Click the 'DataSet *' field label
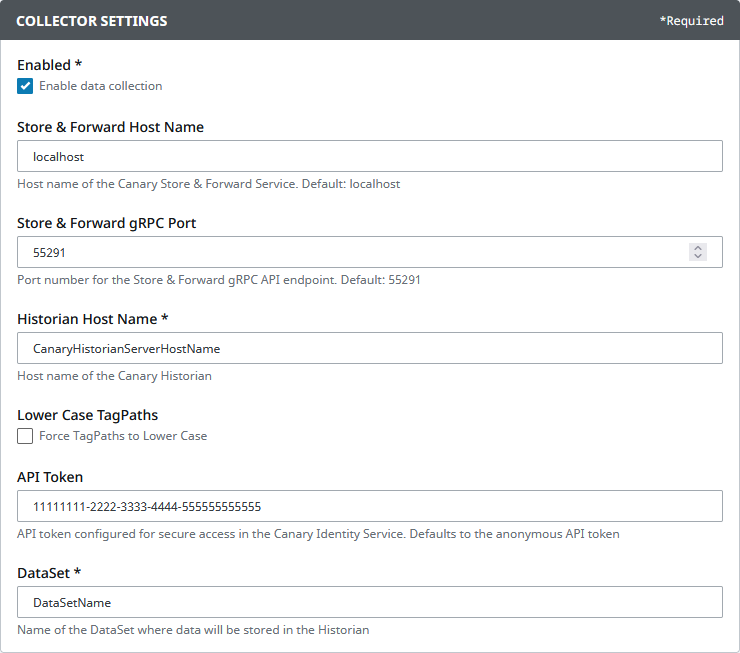The height and width of the screenshot is (653, 740). point(50,573)
